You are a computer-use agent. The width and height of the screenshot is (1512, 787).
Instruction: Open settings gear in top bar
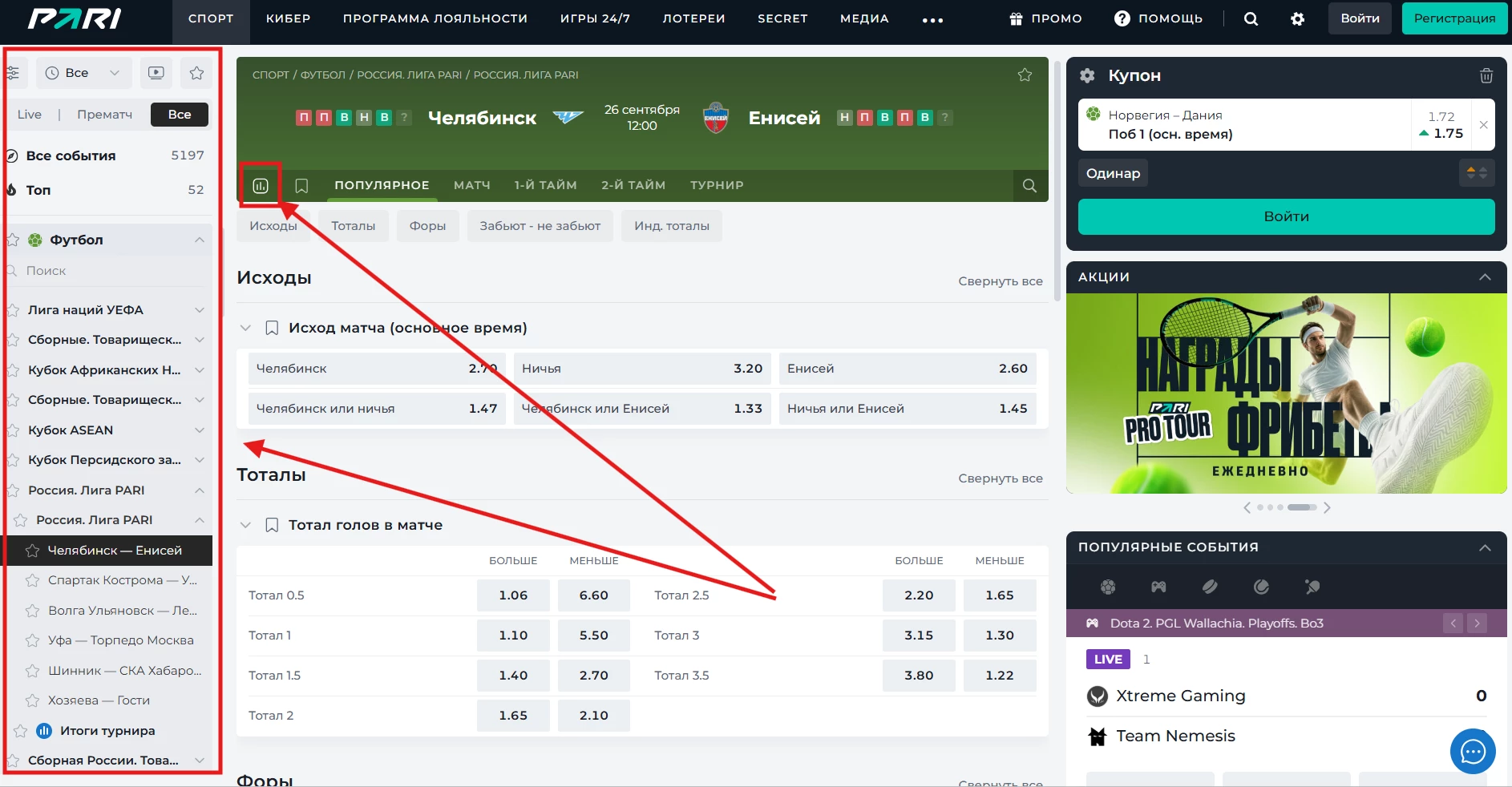pos(1297,18)
